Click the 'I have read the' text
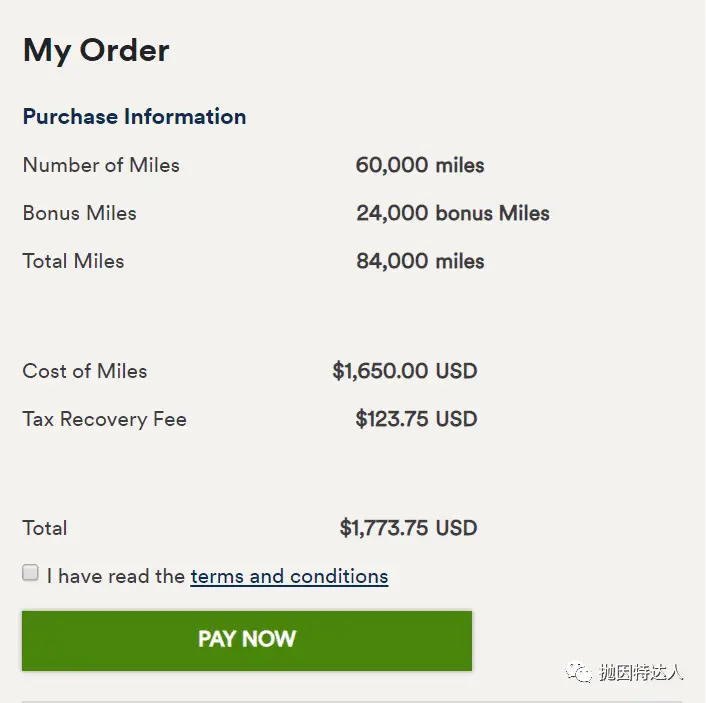 click(116, 576)
